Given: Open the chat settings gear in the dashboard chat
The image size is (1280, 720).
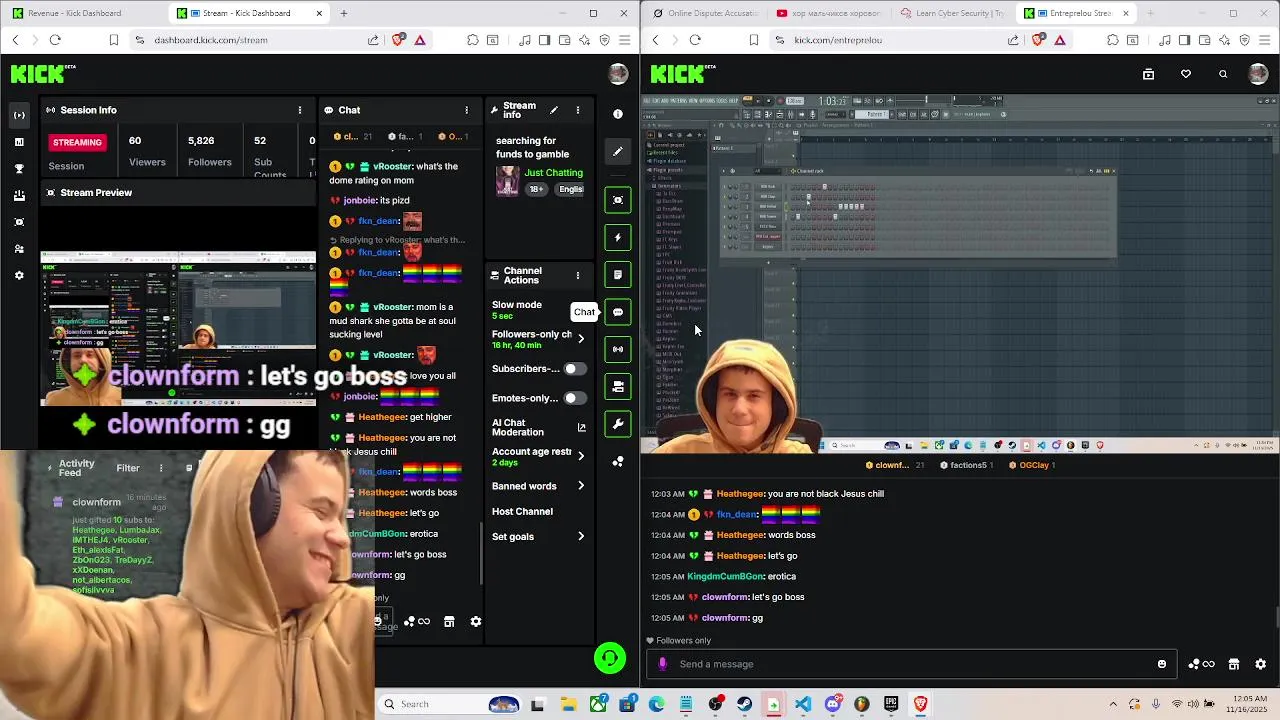Looking at the screenshot, I should click(x=476, y=622).
